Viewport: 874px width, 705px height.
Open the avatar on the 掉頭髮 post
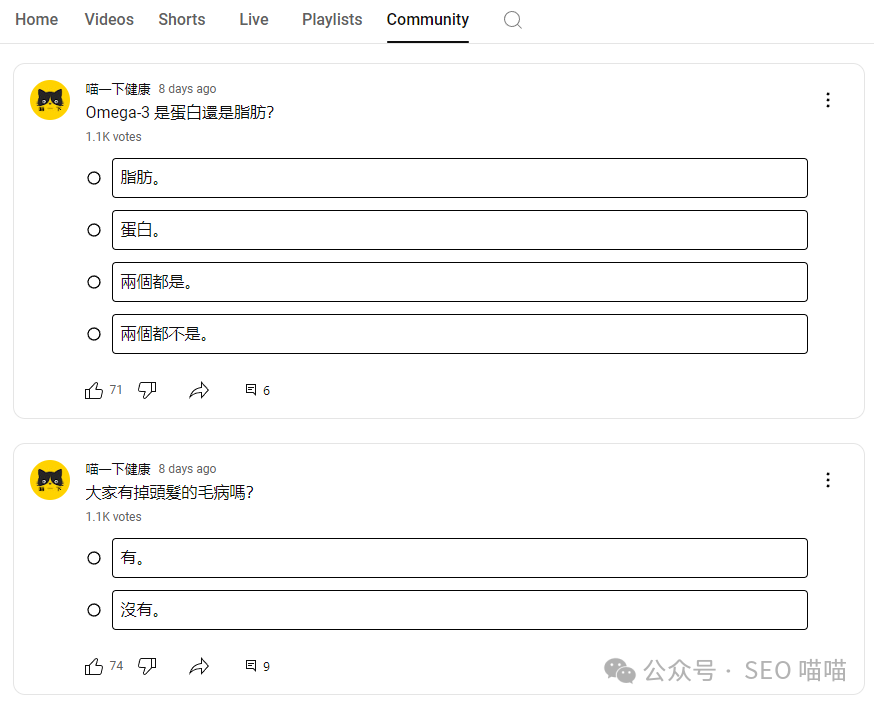(x=50, y=480)
